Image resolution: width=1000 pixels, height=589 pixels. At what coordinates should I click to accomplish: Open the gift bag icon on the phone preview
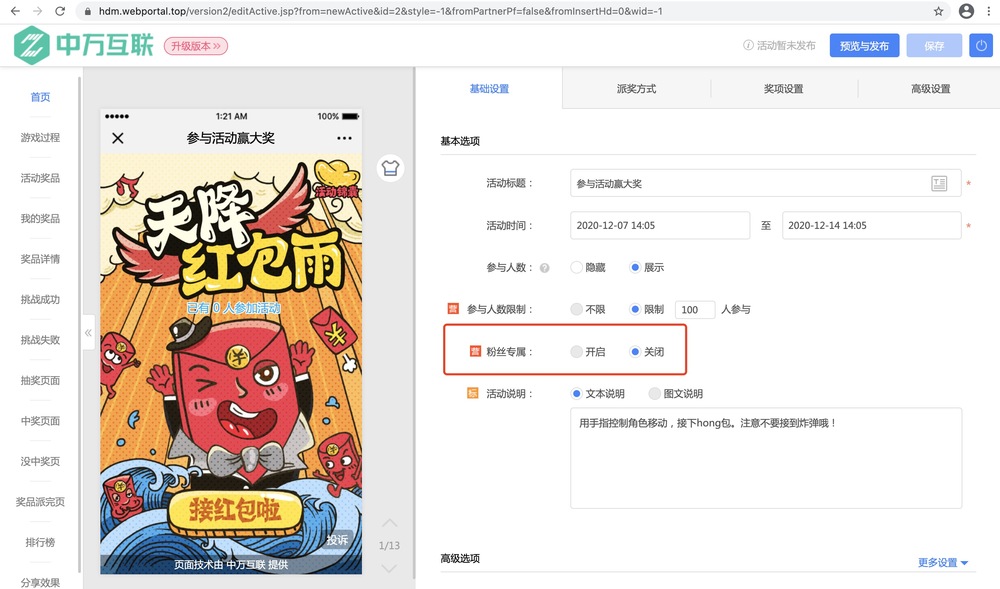pos(390,168)
